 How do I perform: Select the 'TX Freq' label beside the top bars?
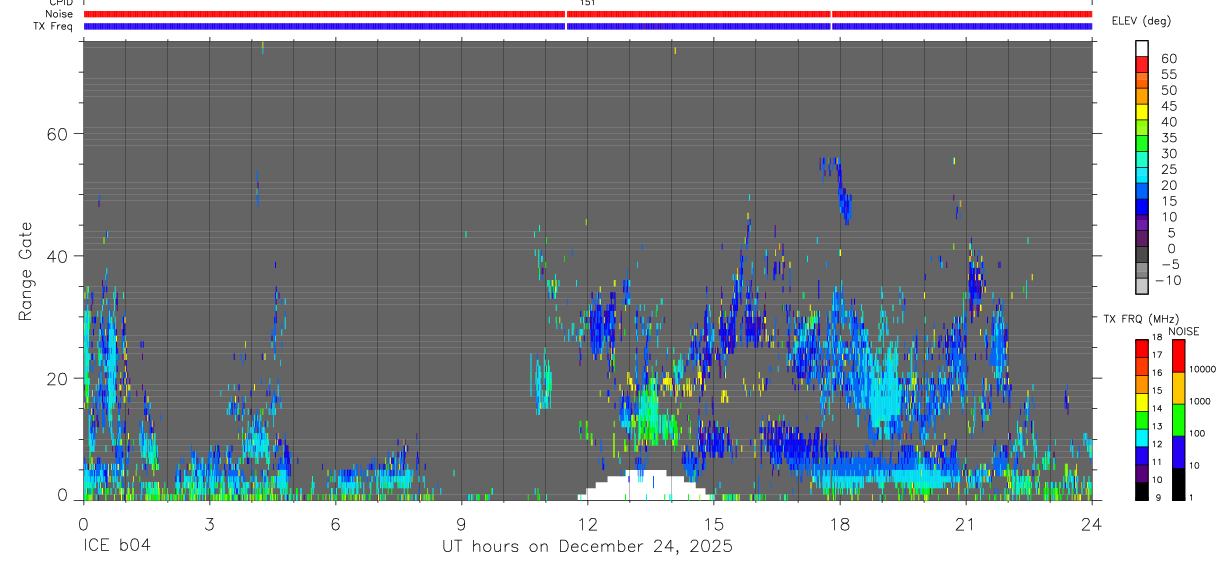coord(52,27)
